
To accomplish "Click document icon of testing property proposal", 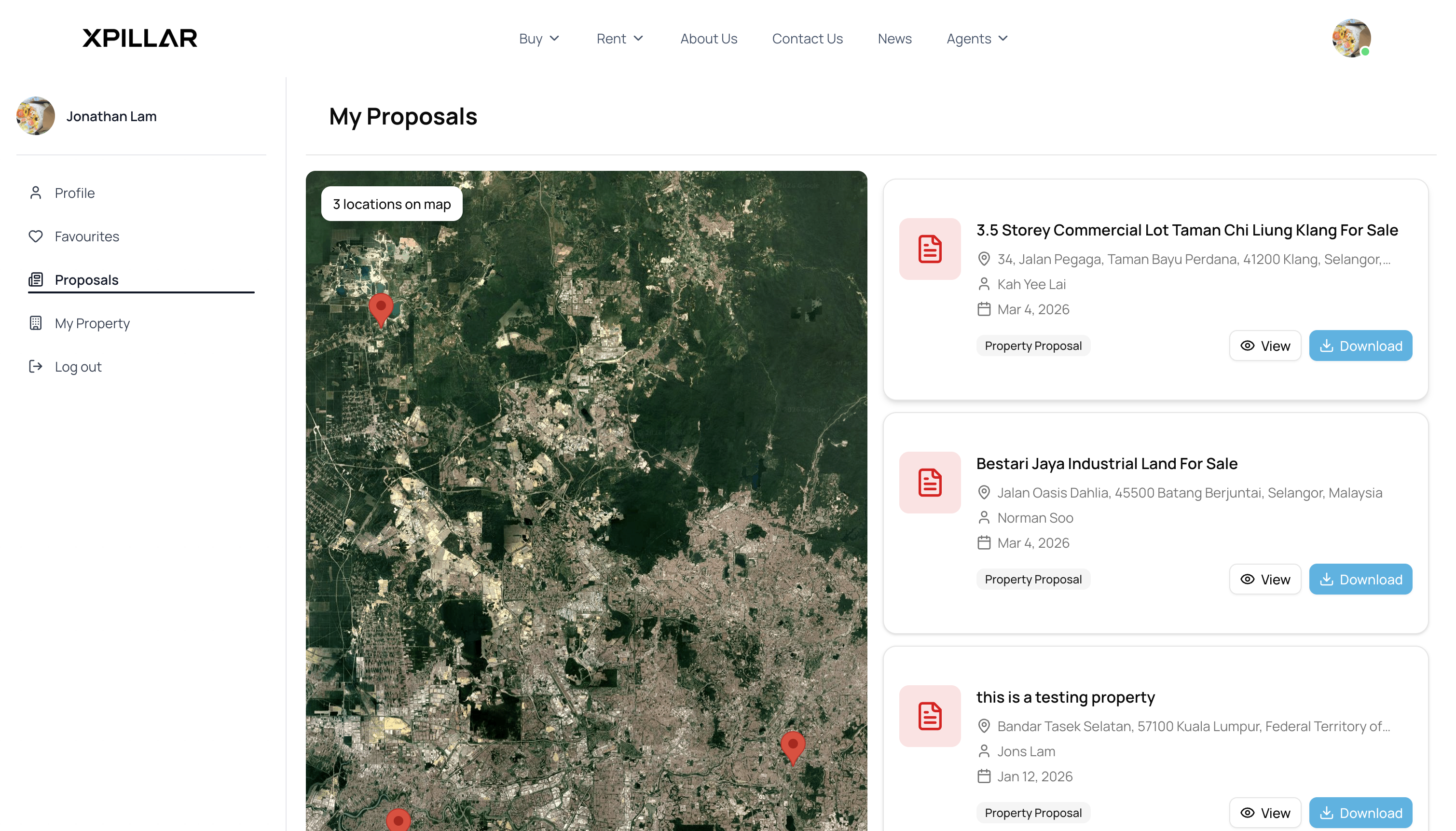I will (x=929, y=716).
